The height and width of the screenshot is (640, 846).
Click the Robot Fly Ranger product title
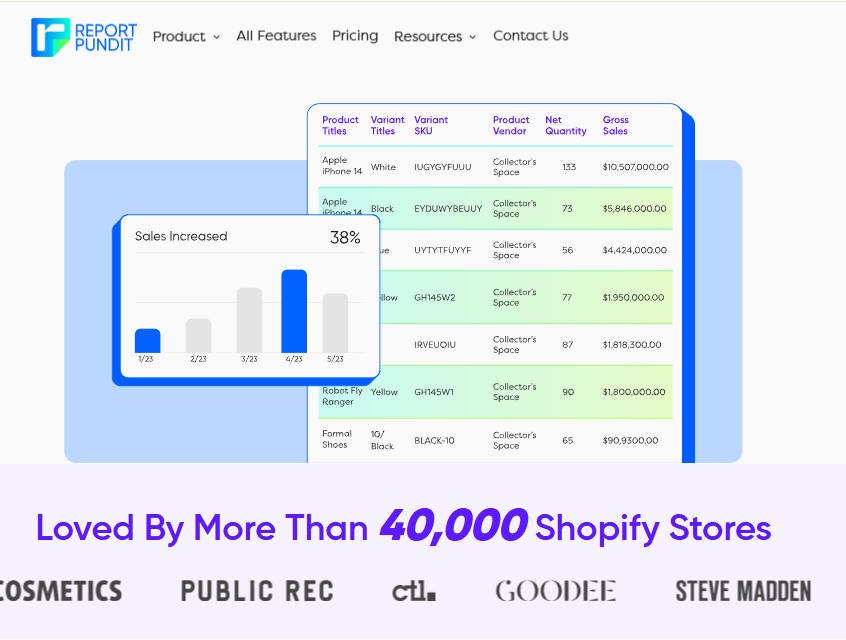point(342,396)
